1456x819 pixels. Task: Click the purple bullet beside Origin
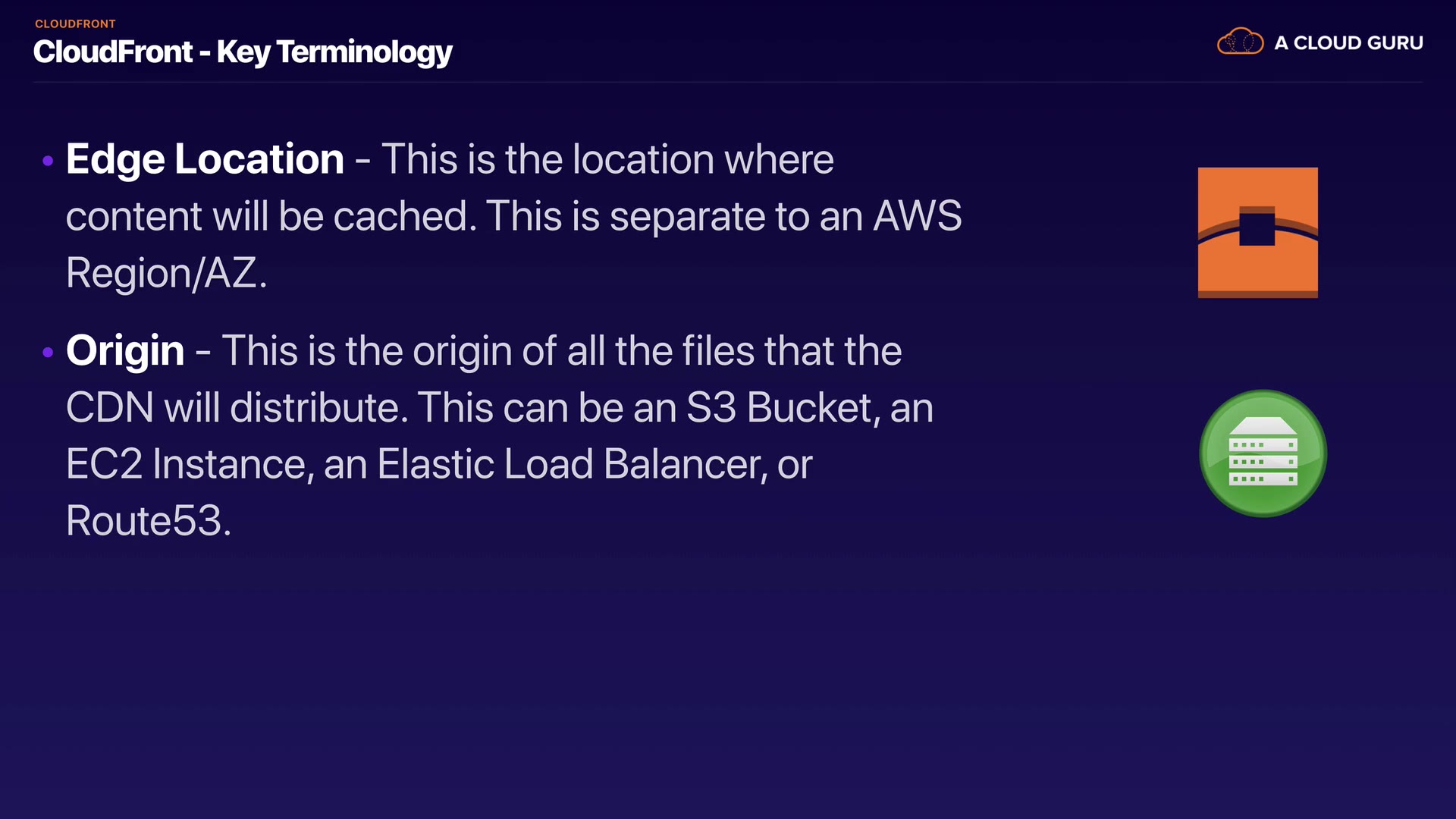pos(48,352)
